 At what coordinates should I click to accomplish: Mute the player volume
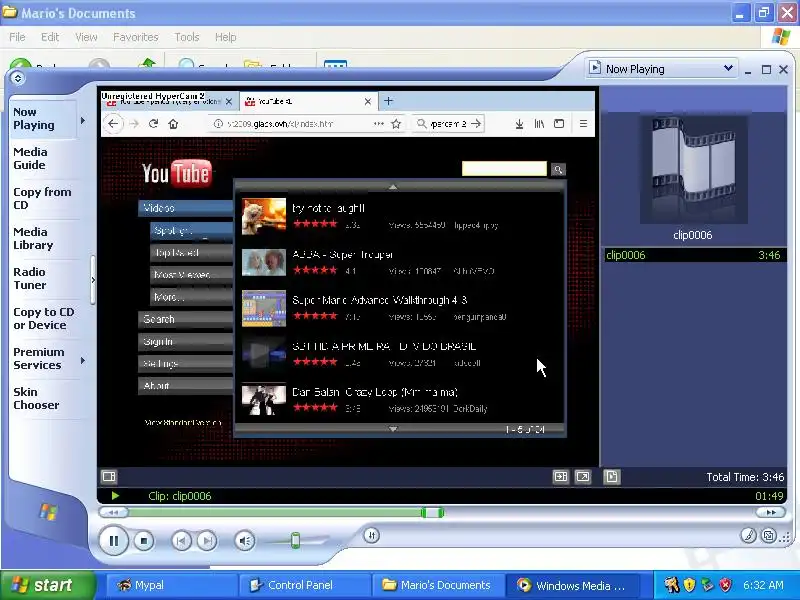tap(245, 541)
